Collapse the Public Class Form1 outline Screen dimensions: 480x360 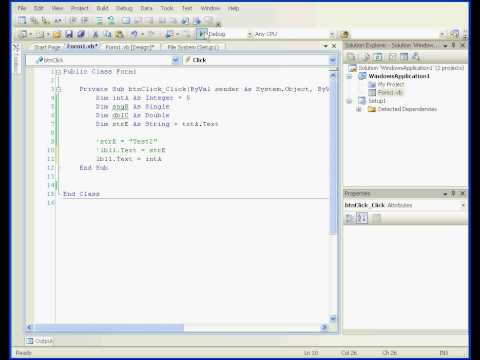pos(58,72)
